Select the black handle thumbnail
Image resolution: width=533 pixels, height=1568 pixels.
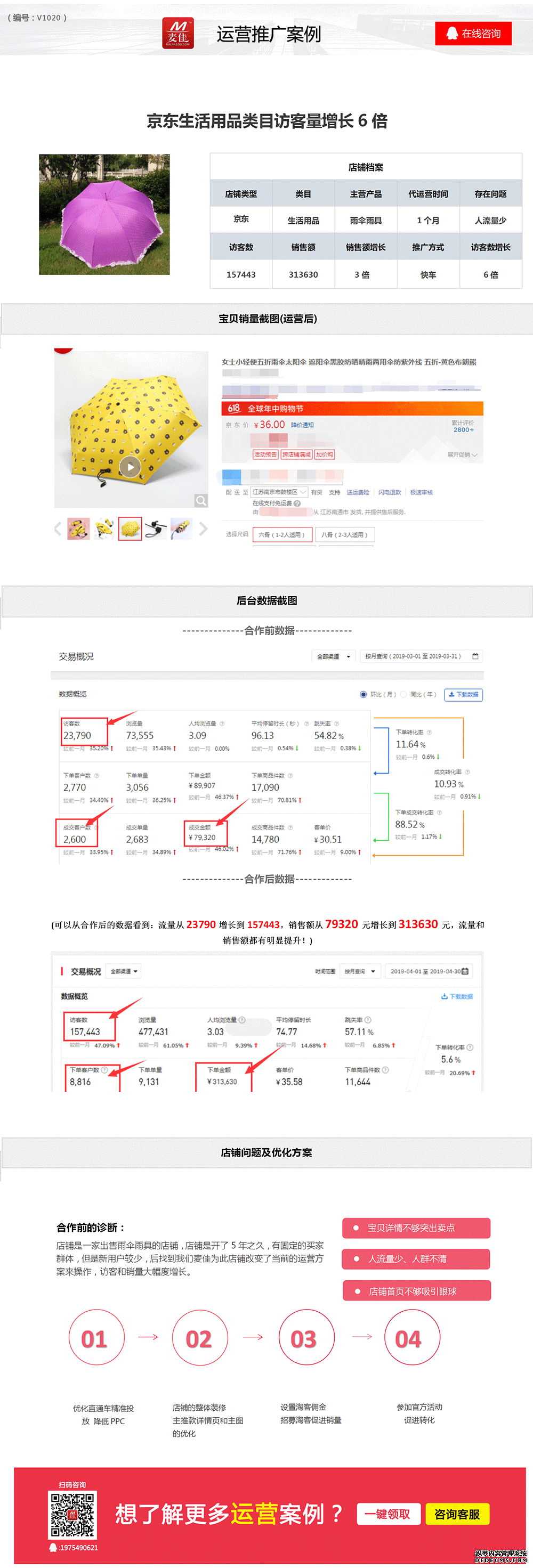pyautogui.click(x=156, y=529)
